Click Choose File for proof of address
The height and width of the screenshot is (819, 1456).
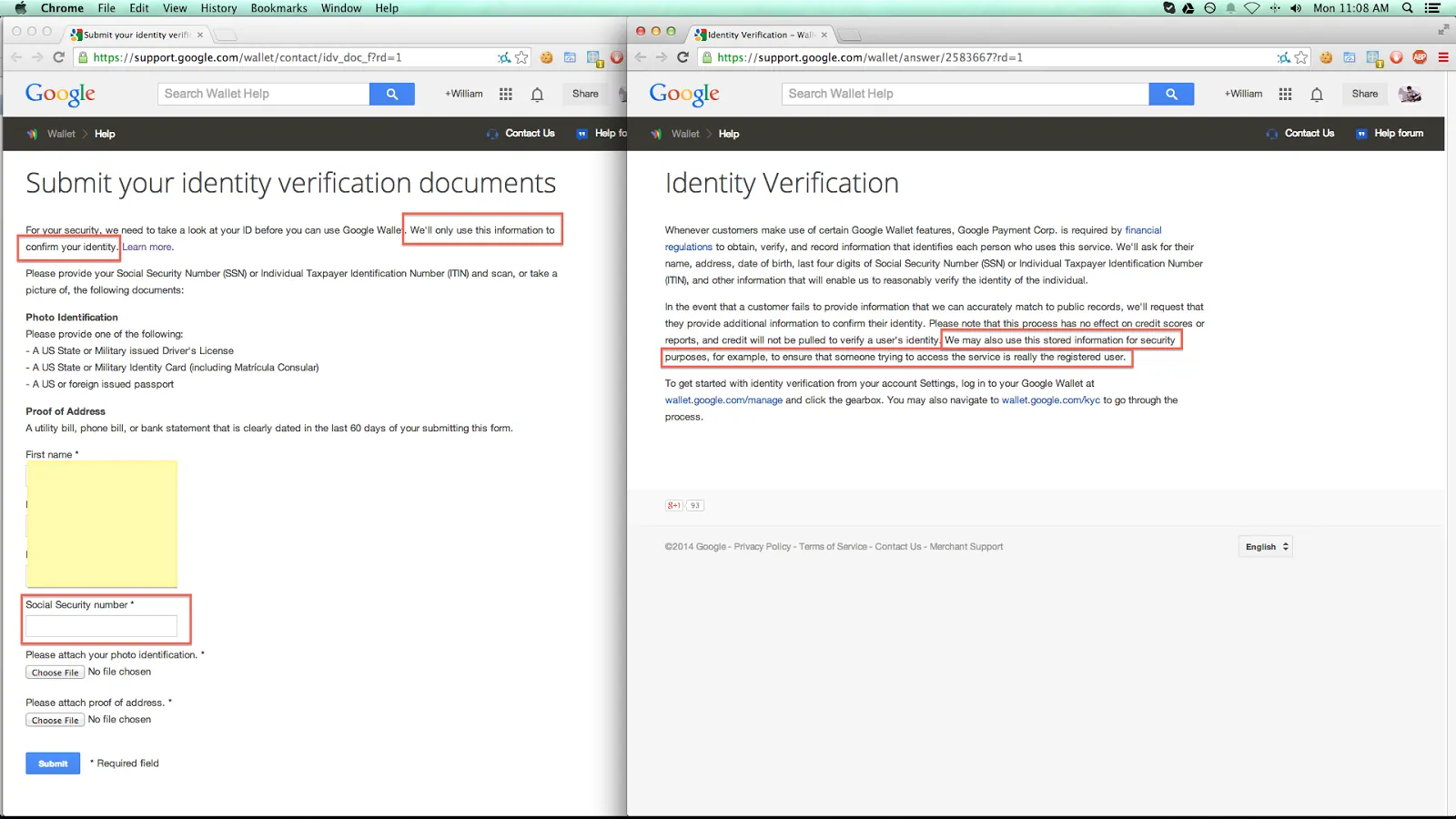coord(56,720)
